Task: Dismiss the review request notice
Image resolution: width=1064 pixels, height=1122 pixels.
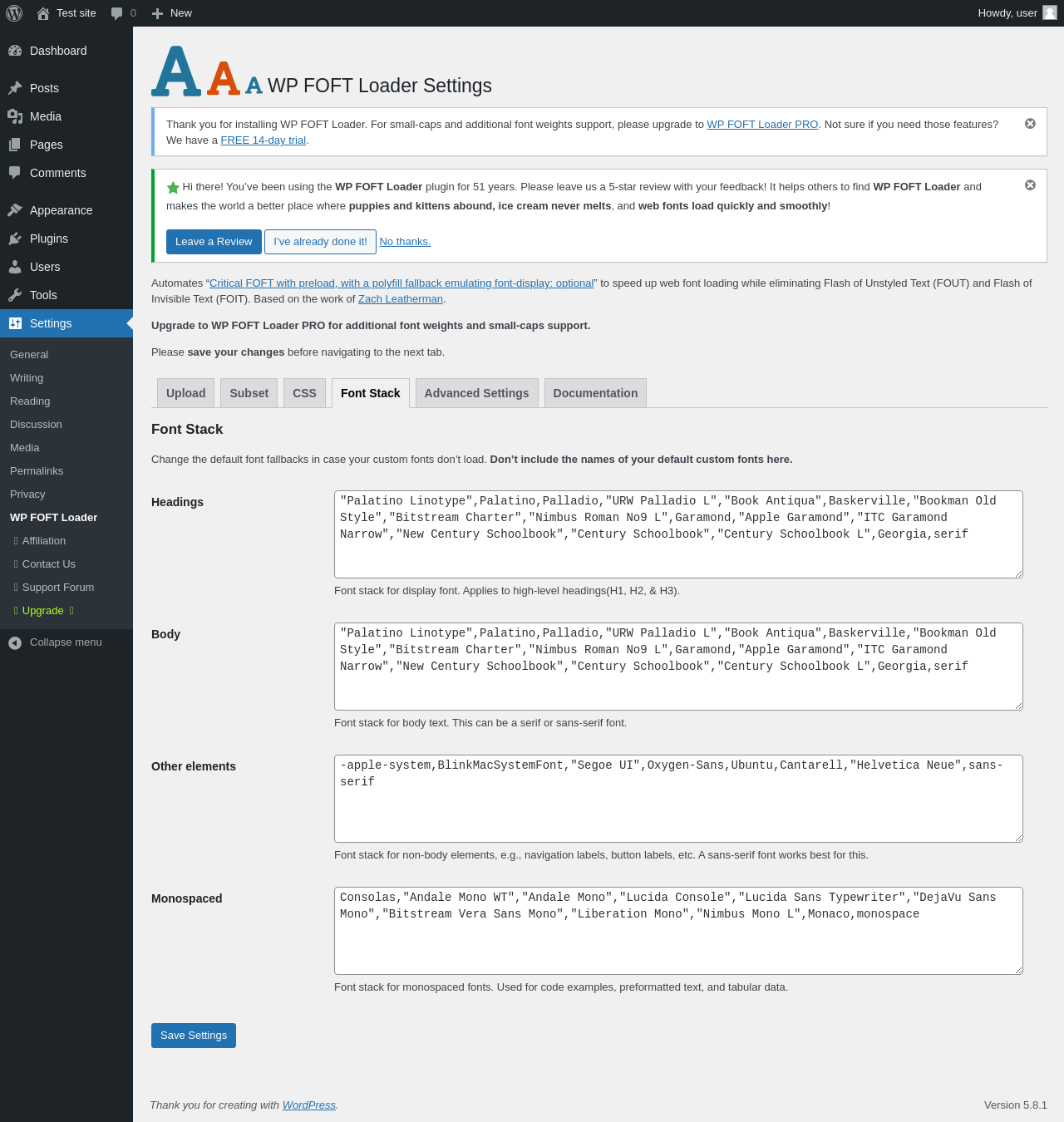Action: [x=1030, y=185]
